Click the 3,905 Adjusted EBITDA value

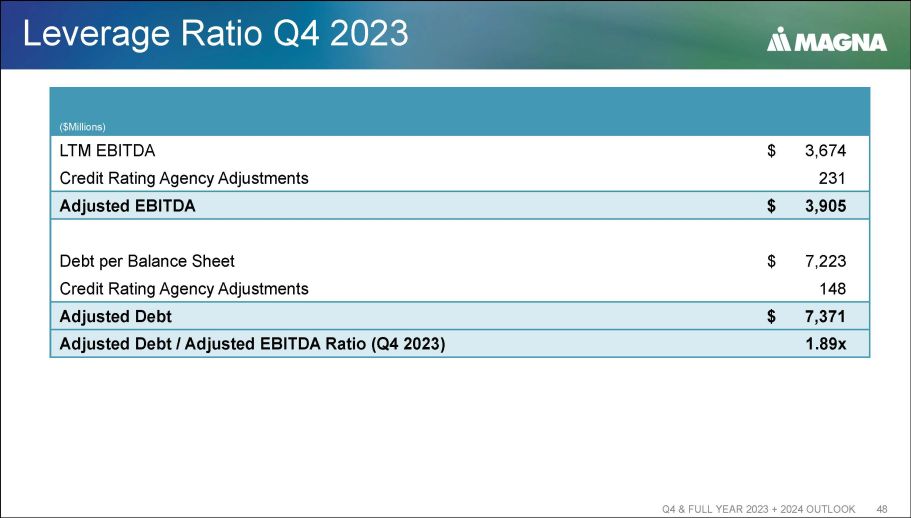pos(825,206)
